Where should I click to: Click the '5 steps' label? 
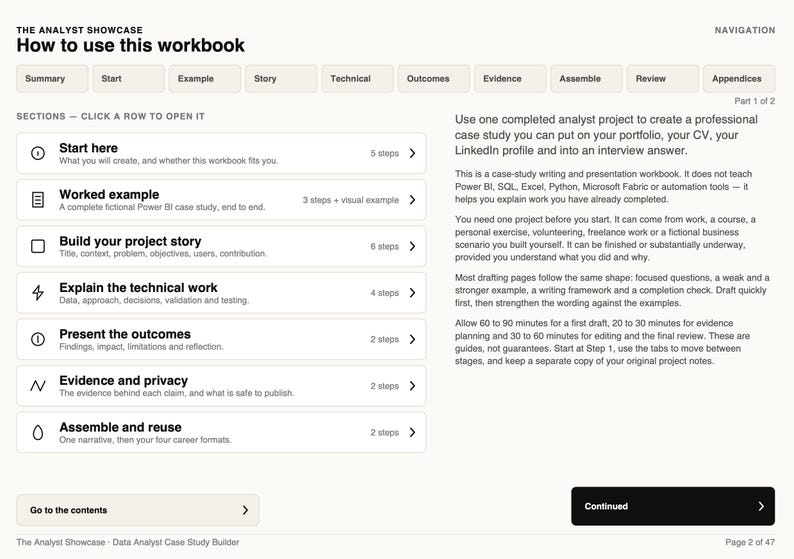pyautogui.click(x=384, y=153)
